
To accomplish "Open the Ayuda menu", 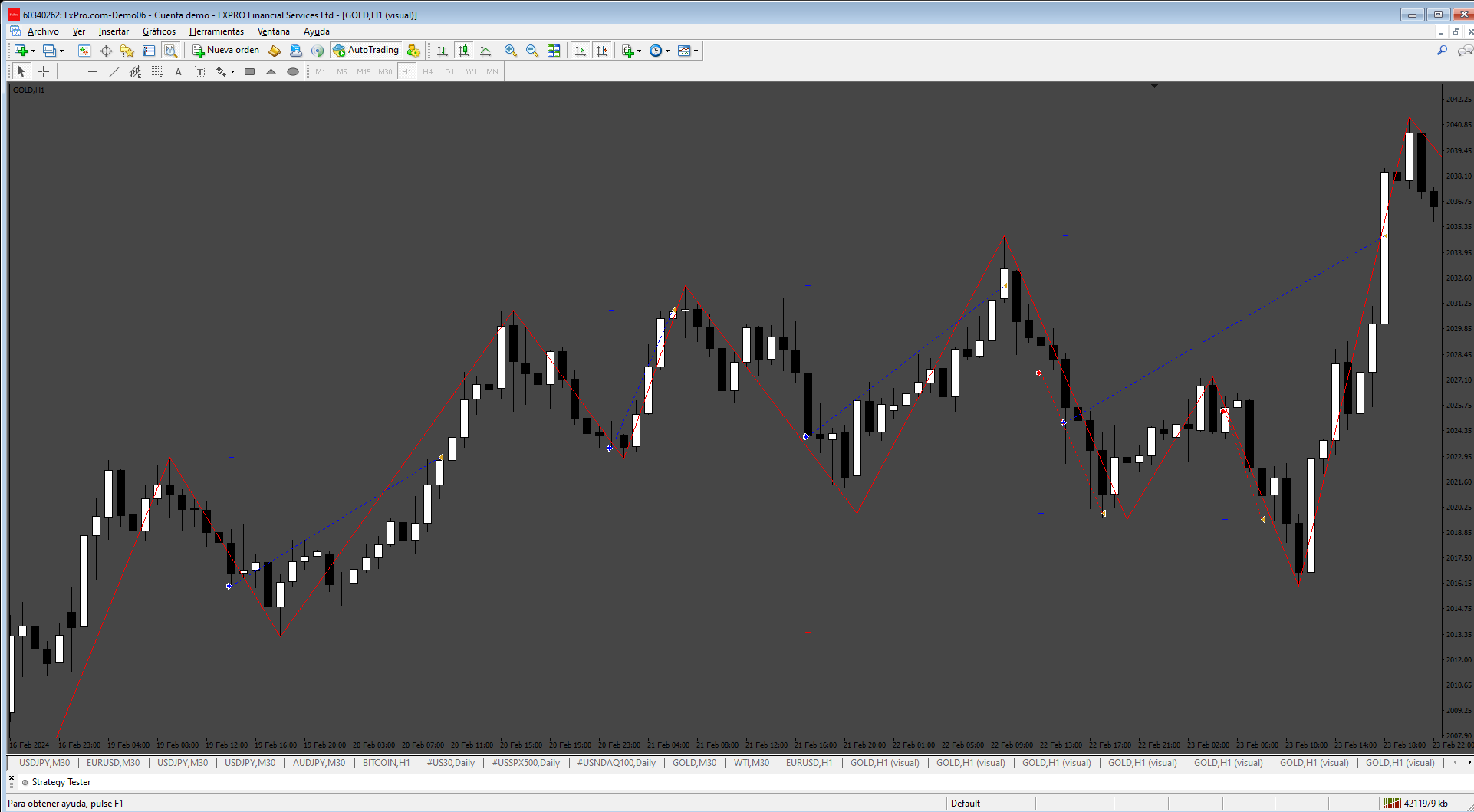I will (x=316, y=31).
